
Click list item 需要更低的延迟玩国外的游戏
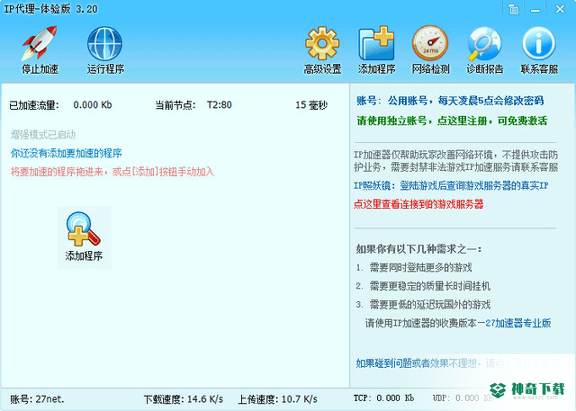(430, 304)
